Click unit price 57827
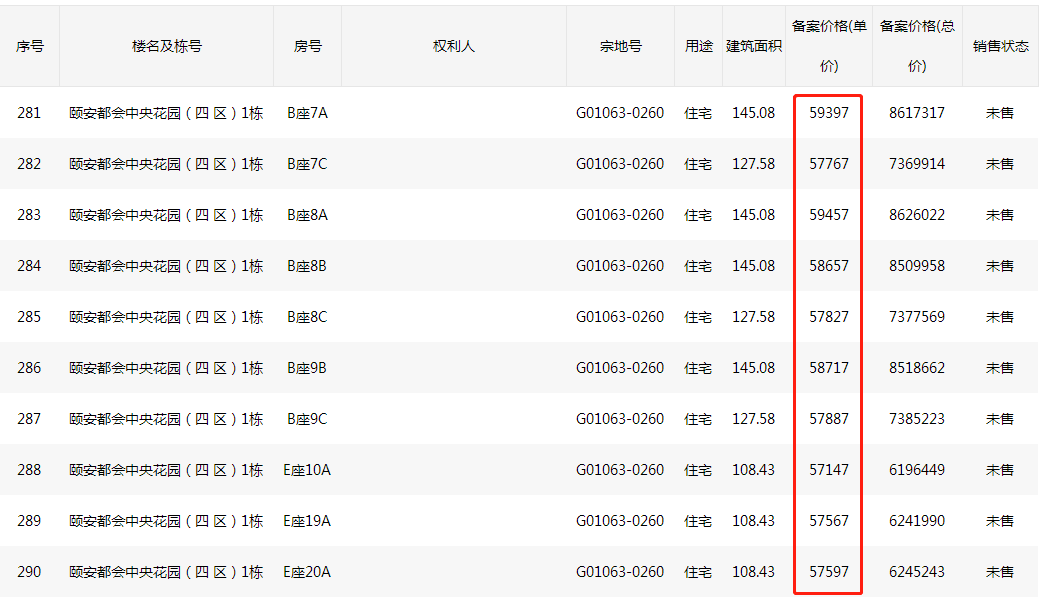 coord(829,317)
